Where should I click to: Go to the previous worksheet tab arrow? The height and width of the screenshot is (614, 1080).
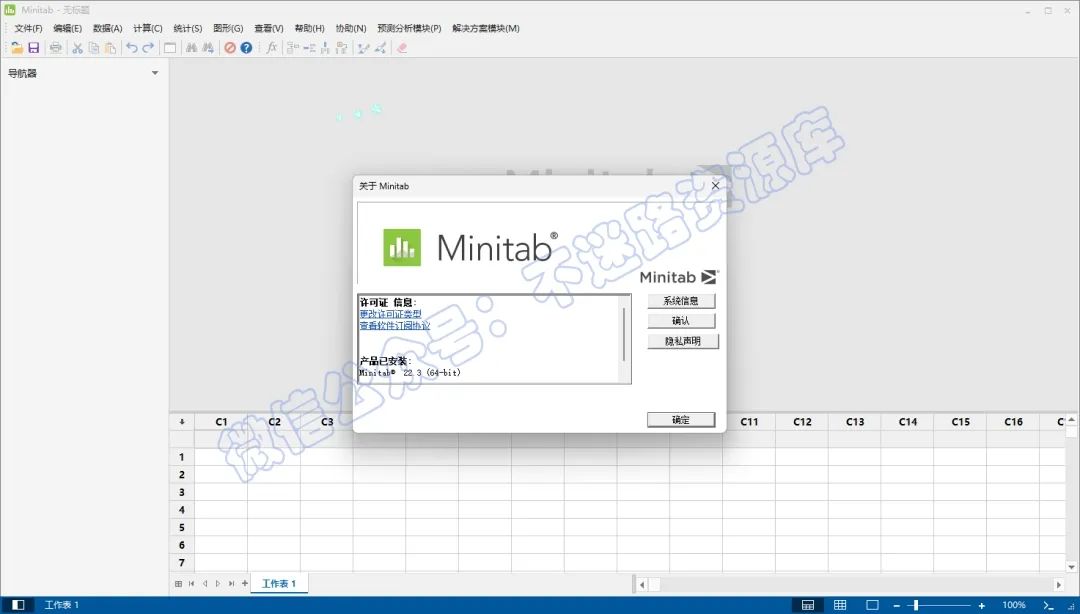(x=205, y=584)
